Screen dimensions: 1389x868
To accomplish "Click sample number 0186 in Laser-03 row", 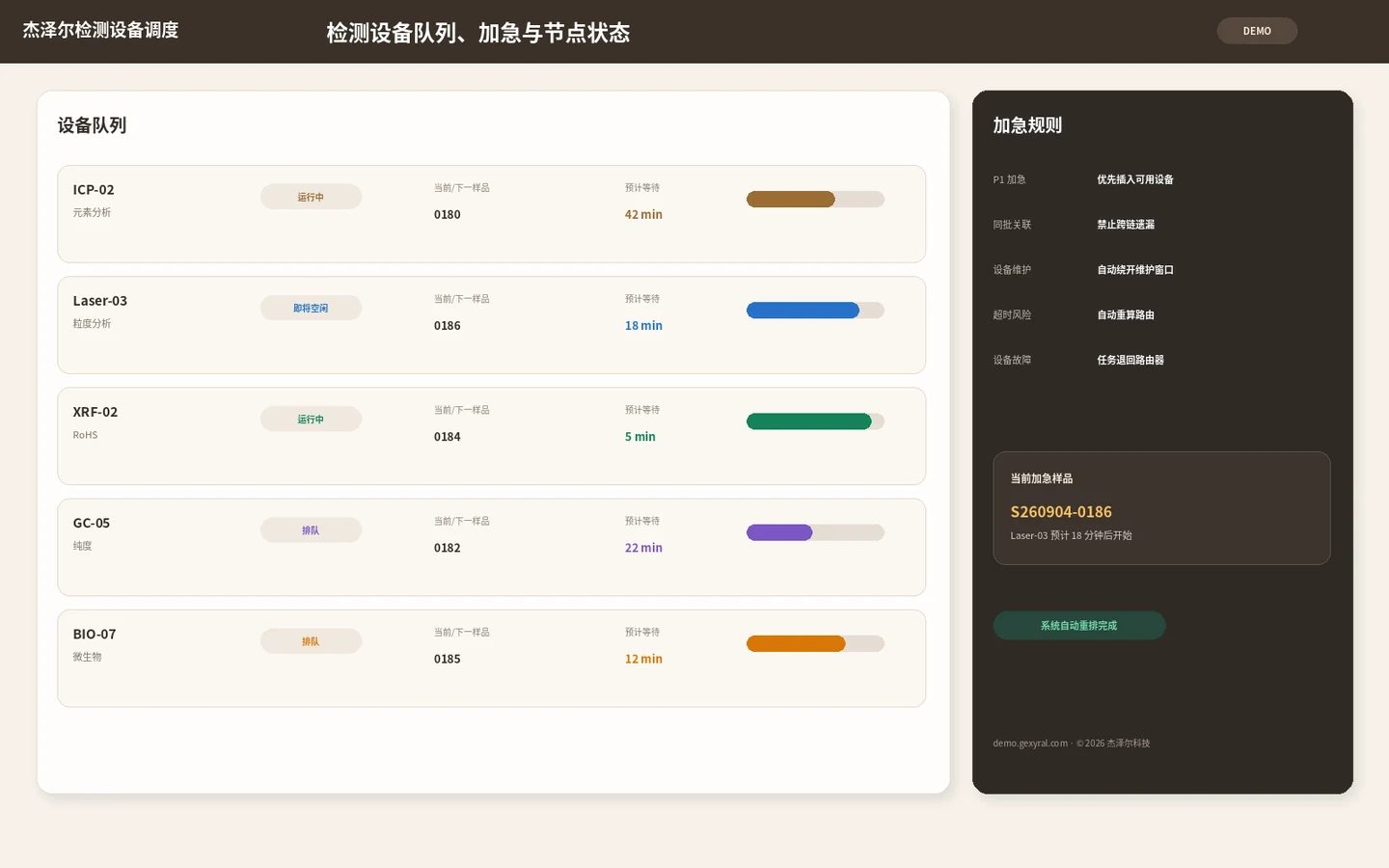I will (448, 326).
